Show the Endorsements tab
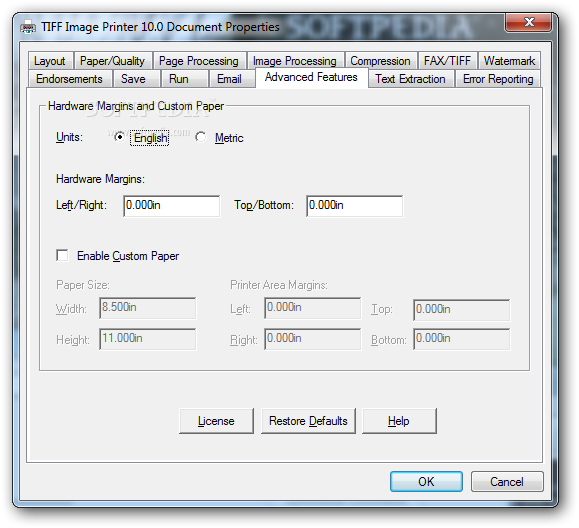579x528 pixels. [69, 79]
